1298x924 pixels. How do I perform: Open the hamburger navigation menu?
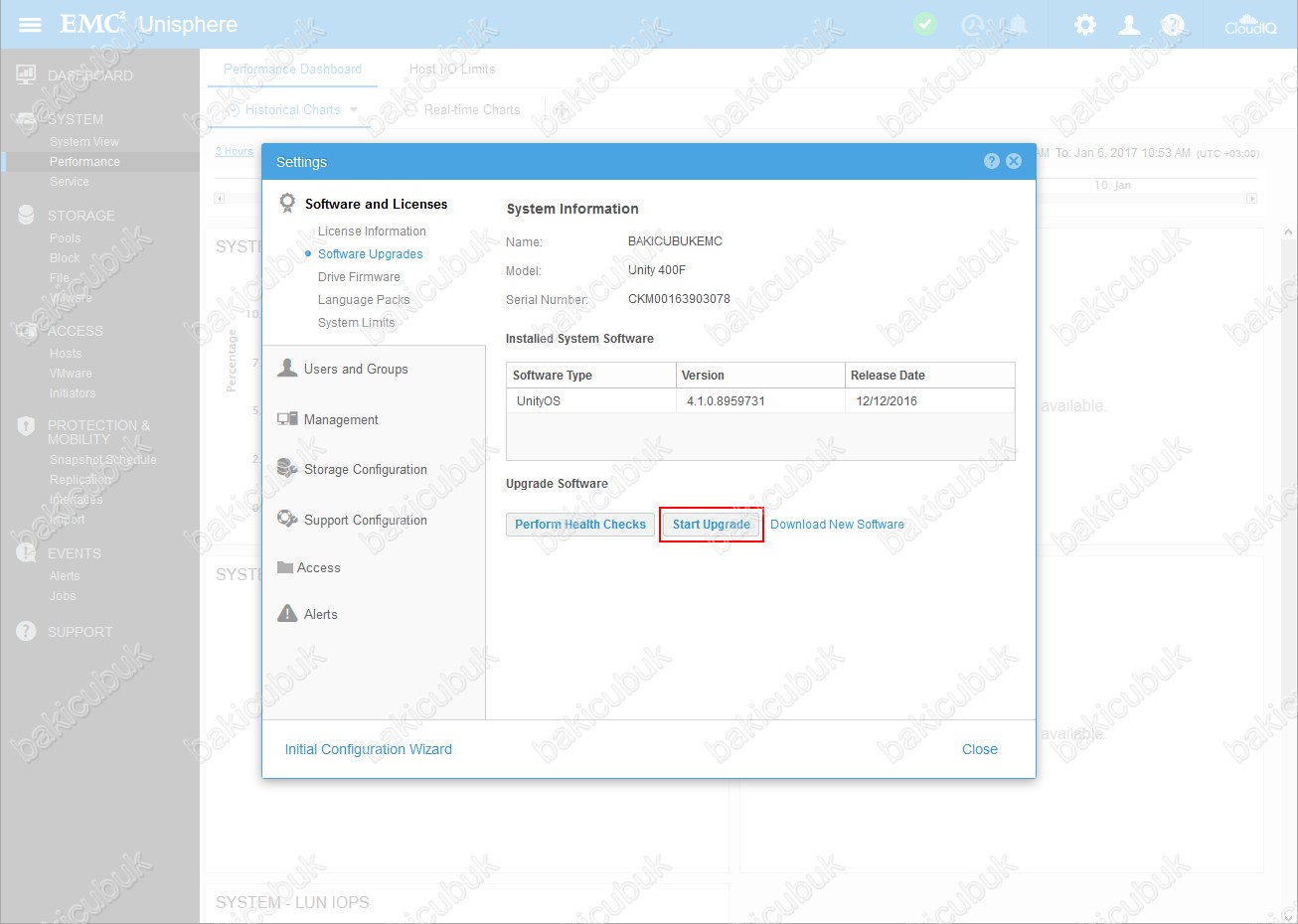(30, 25)
